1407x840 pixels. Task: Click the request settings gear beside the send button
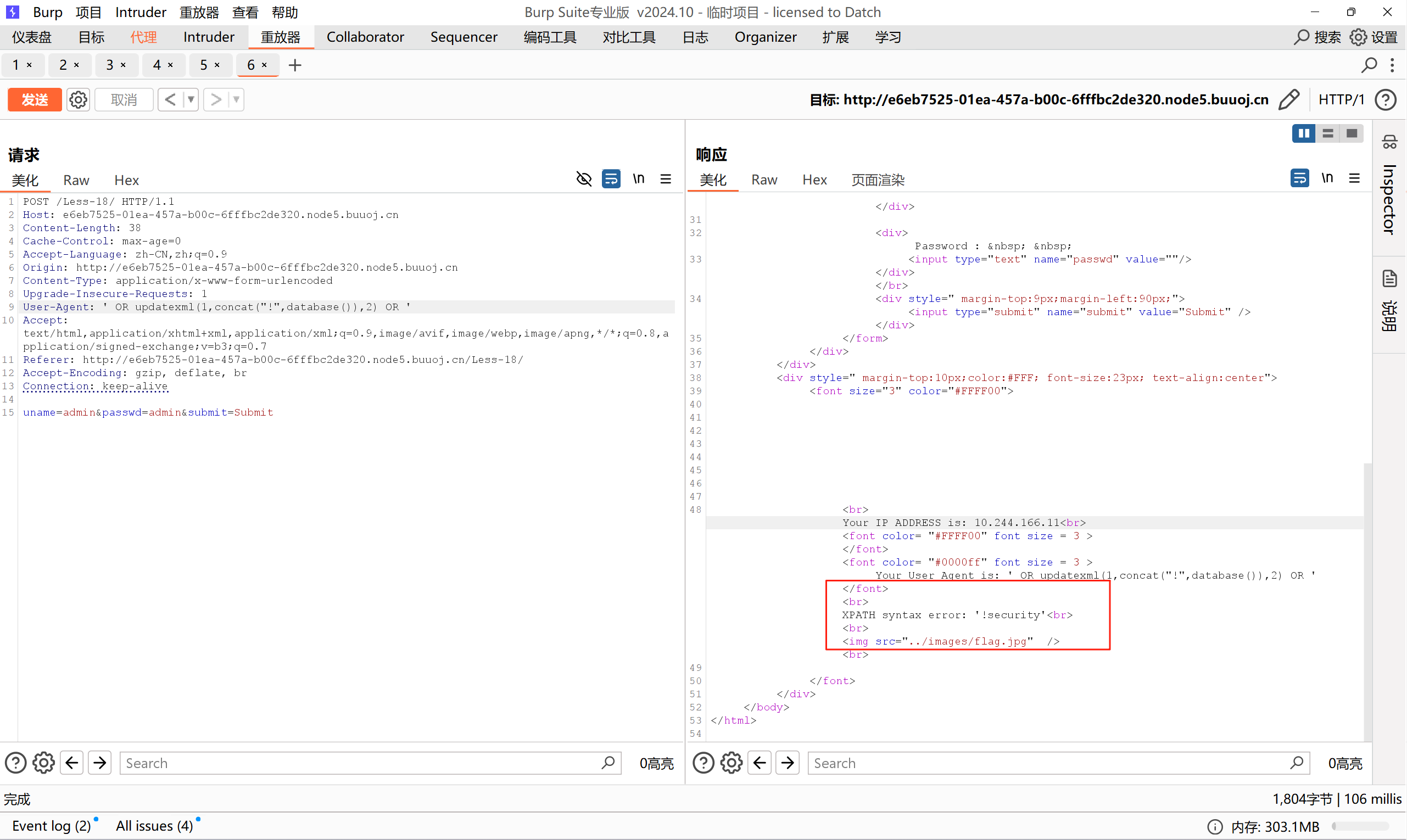(x=78, y=99)
